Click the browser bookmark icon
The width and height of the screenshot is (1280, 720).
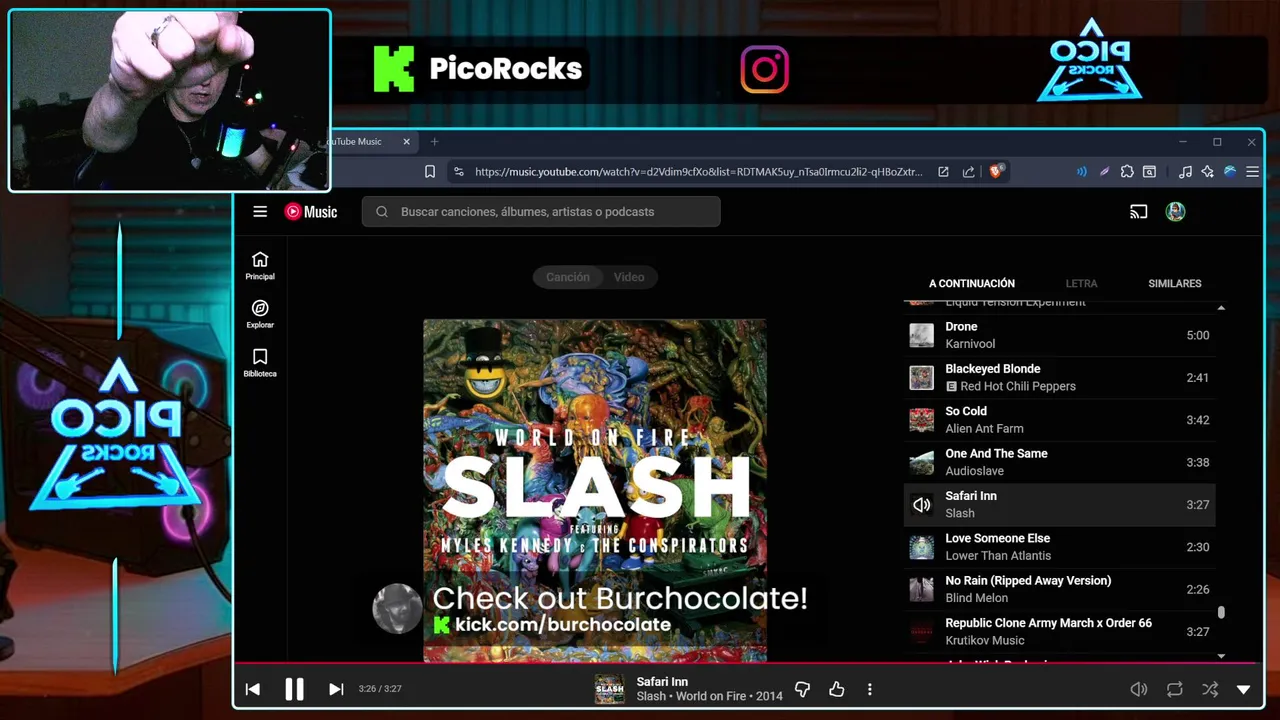click(430, 172)
